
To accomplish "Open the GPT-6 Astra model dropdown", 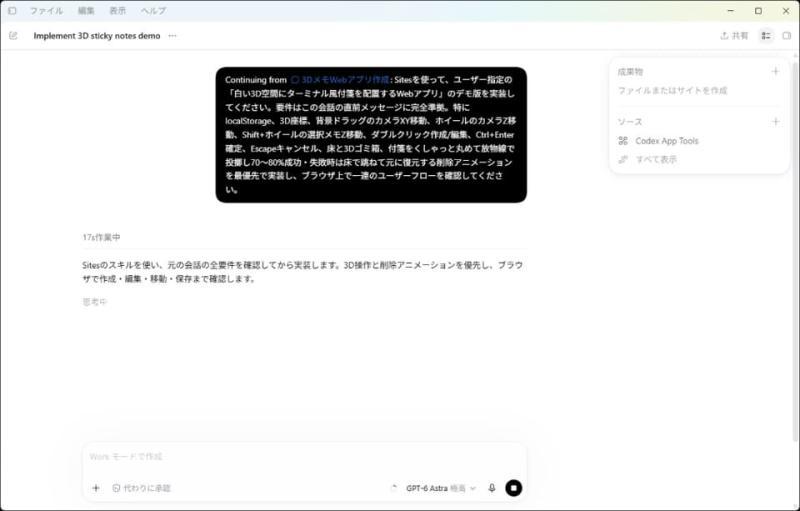I will (x=441, y=488).
